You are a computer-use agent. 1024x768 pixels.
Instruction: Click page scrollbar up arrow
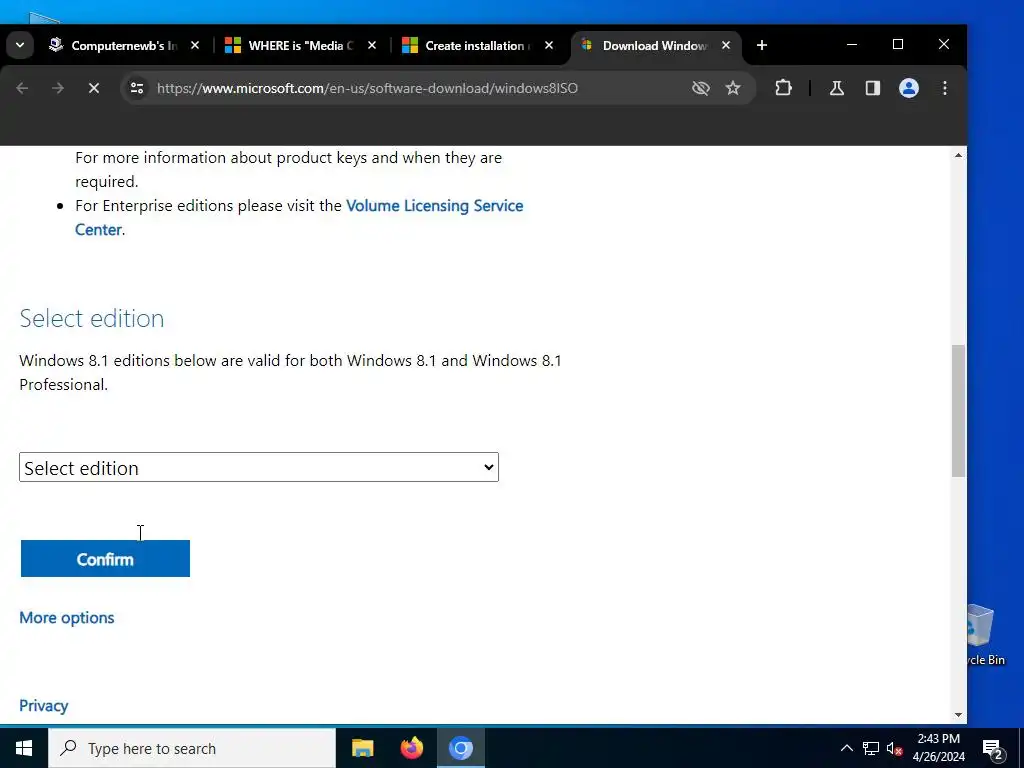click(x=958, y=155)
